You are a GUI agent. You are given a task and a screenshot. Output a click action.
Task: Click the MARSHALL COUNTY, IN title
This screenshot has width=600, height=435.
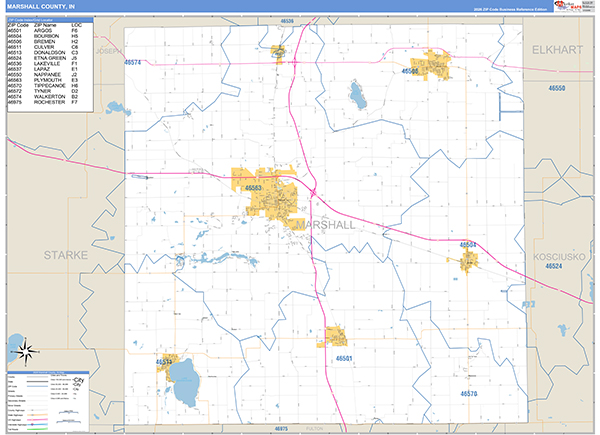click(36, 6)
